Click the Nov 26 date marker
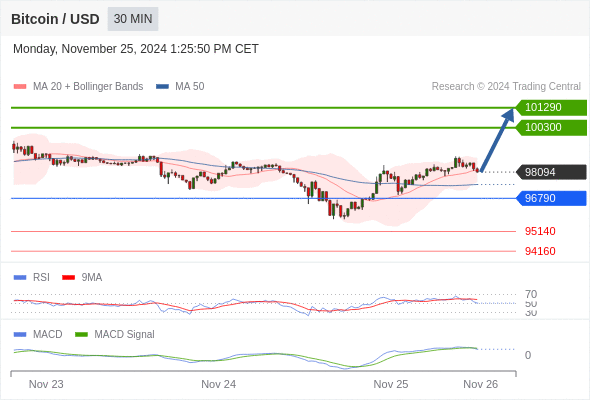The image size is (590, 400). pos(481,384)
